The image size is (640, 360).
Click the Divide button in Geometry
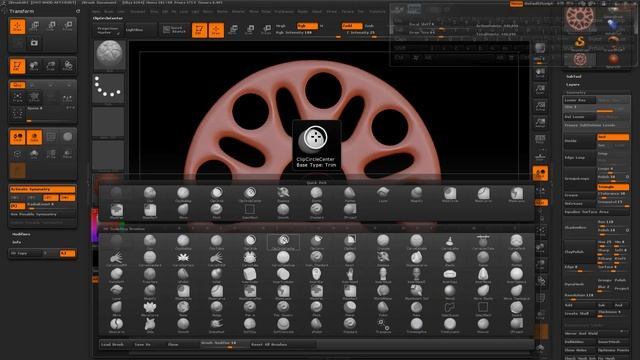click(x=580, y=141)
